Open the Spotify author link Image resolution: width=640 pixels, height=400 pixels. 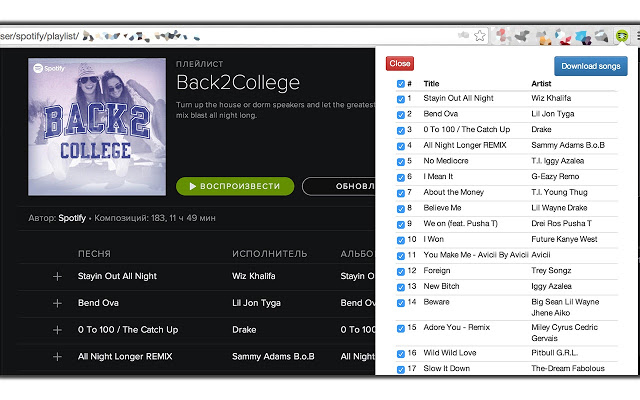click(x=72, y=218)
